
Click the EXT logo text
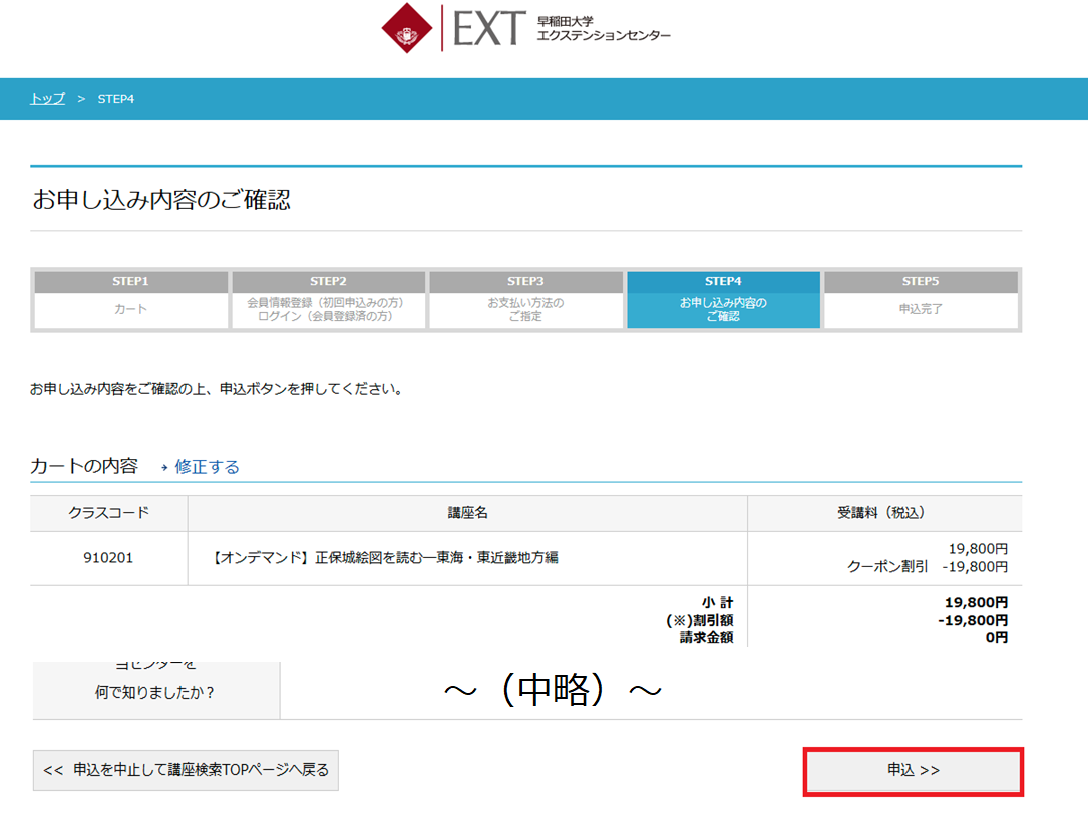(488, 28)
